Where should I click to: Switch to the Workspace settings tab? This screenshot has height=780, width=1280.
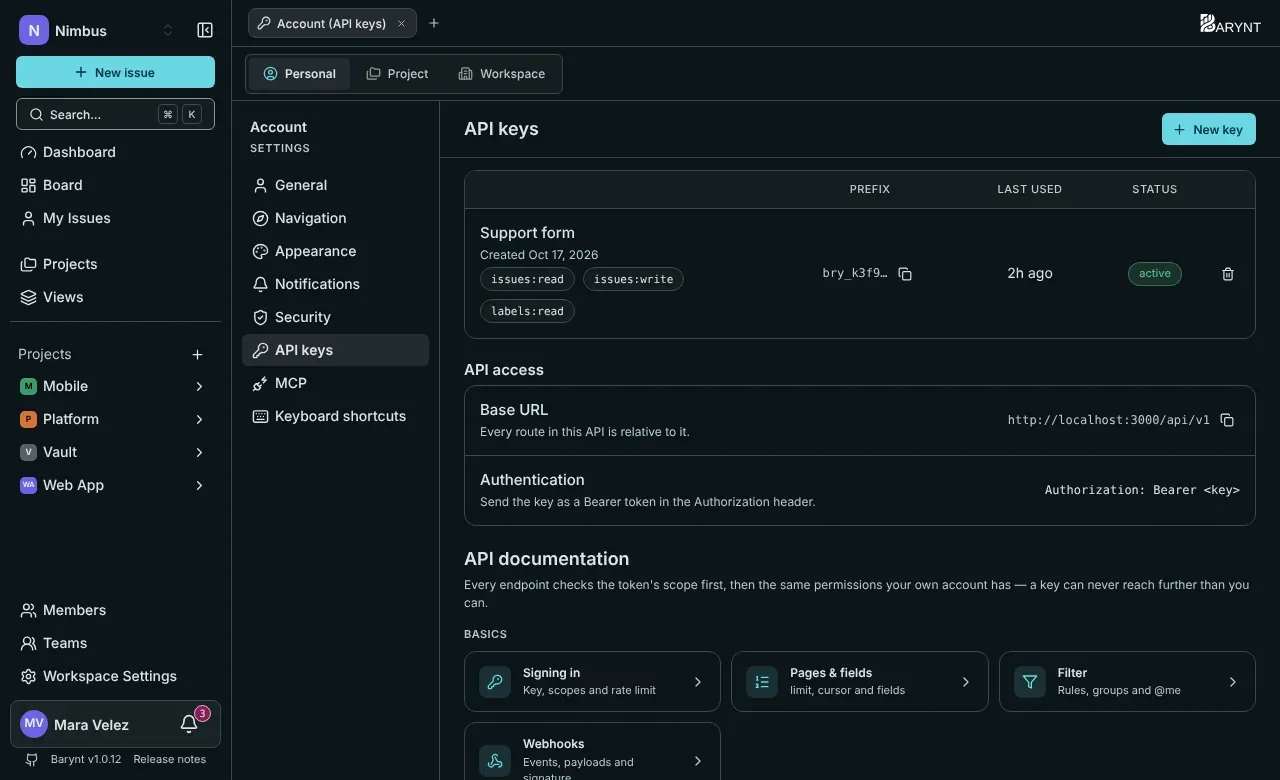[501, 74]
